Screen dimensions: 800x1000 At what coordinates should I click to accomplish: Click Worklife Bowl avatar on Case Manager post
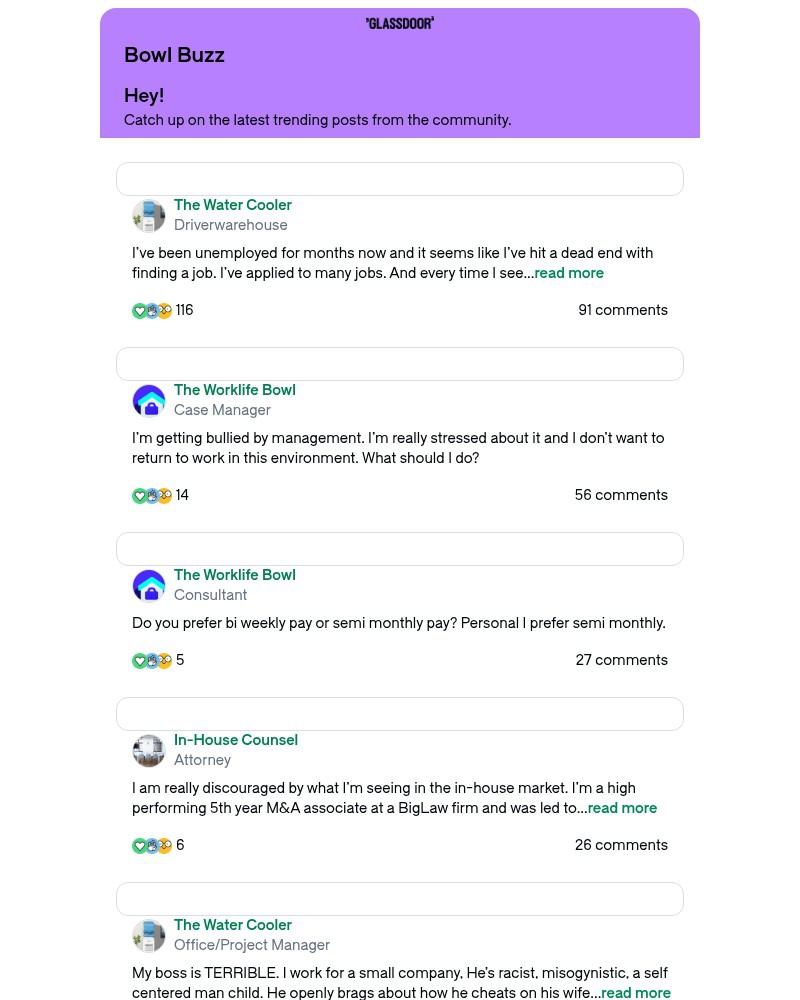point(149,401)
